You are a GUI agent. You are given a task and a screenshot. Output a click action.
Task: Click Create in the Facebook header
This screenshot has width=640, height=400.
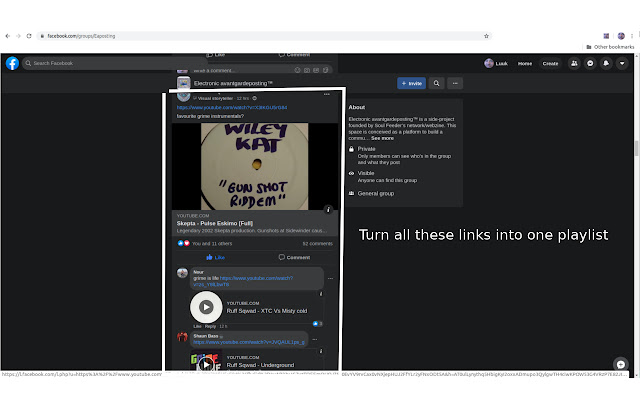[x=550, y=64]
